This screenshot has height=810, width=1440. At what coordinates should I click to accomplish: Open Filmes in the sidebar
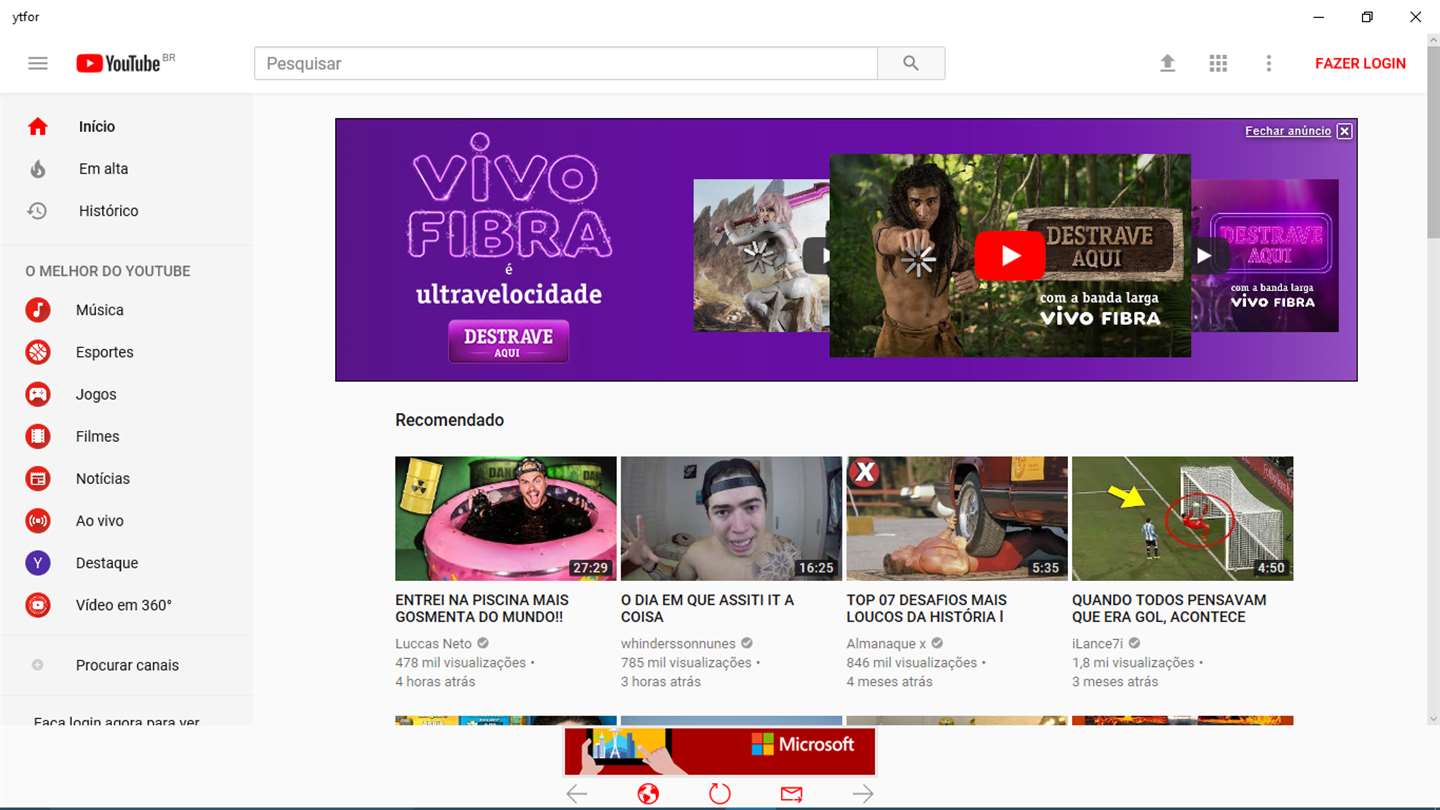point(98,436)
